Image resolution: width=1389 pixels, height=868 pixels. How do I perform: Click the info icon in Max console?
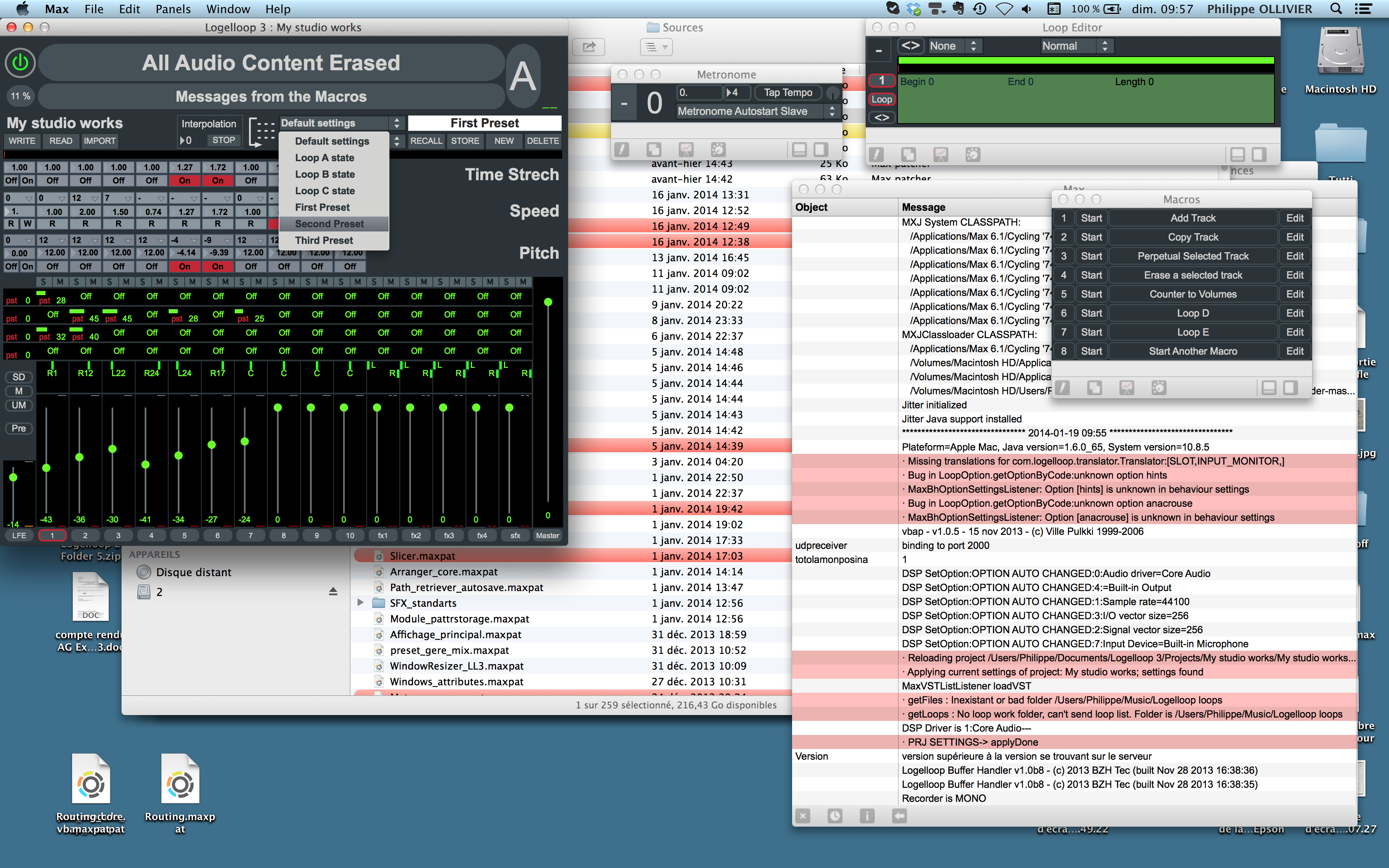click(x=867, y=816)
